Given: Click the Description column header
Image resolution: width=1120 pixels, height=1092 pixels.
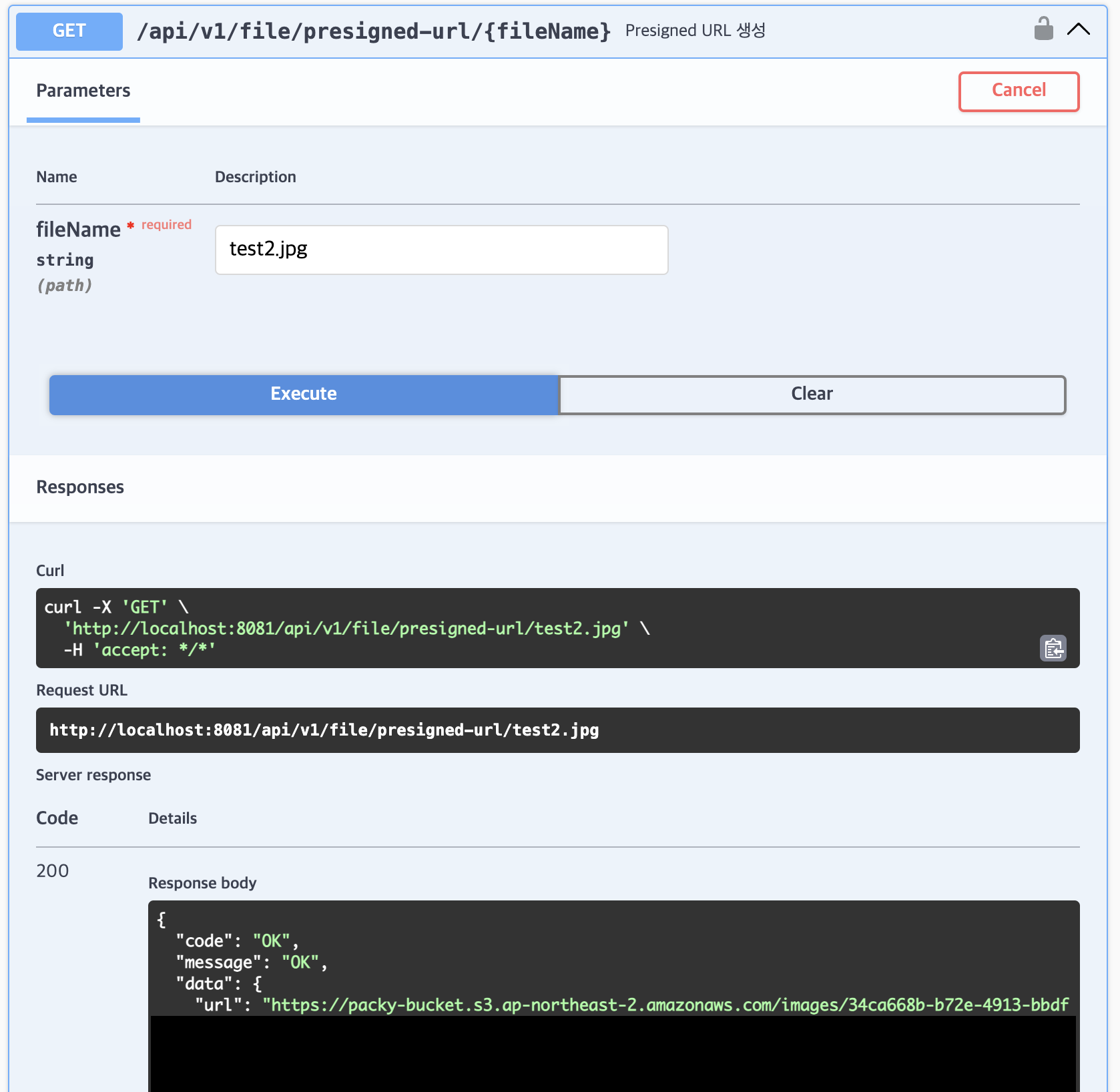Looking at the screenshot, I should [x=256, y=177].
